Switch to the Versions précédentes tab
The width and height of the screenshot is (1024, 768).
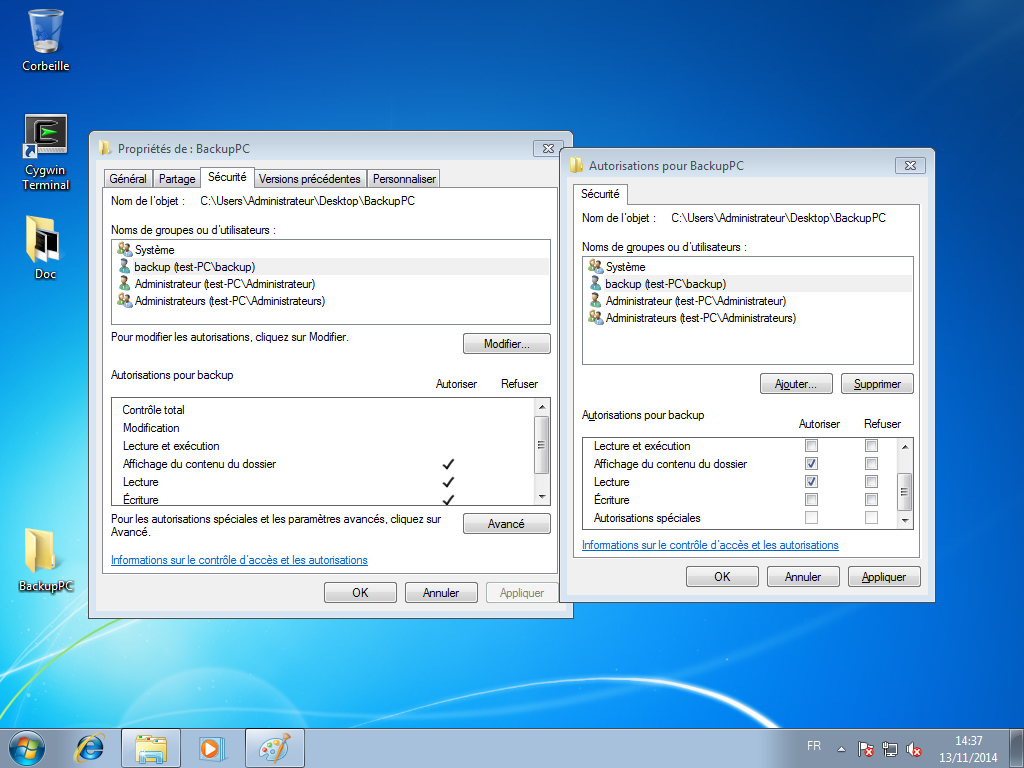[x=309, y=179]
